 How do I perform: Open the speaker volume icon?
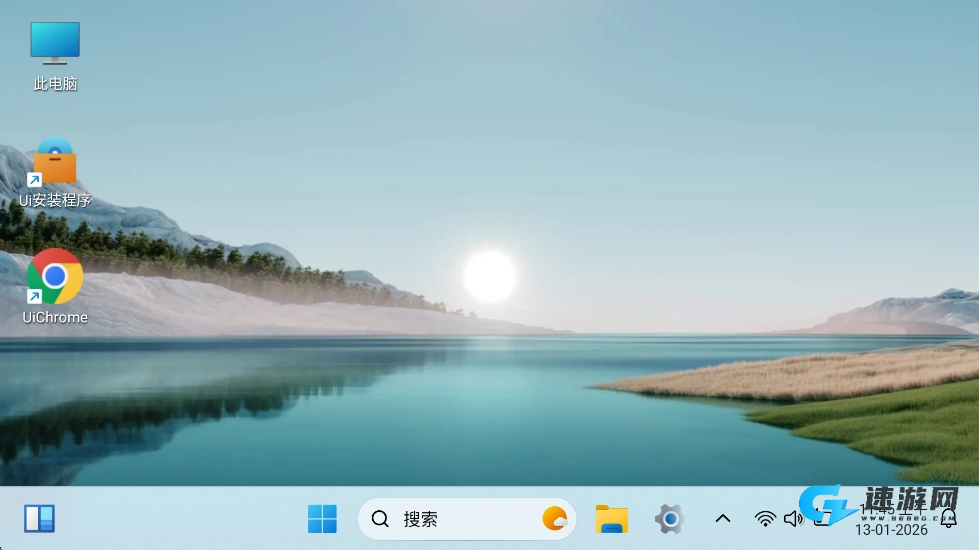[793, 519]
